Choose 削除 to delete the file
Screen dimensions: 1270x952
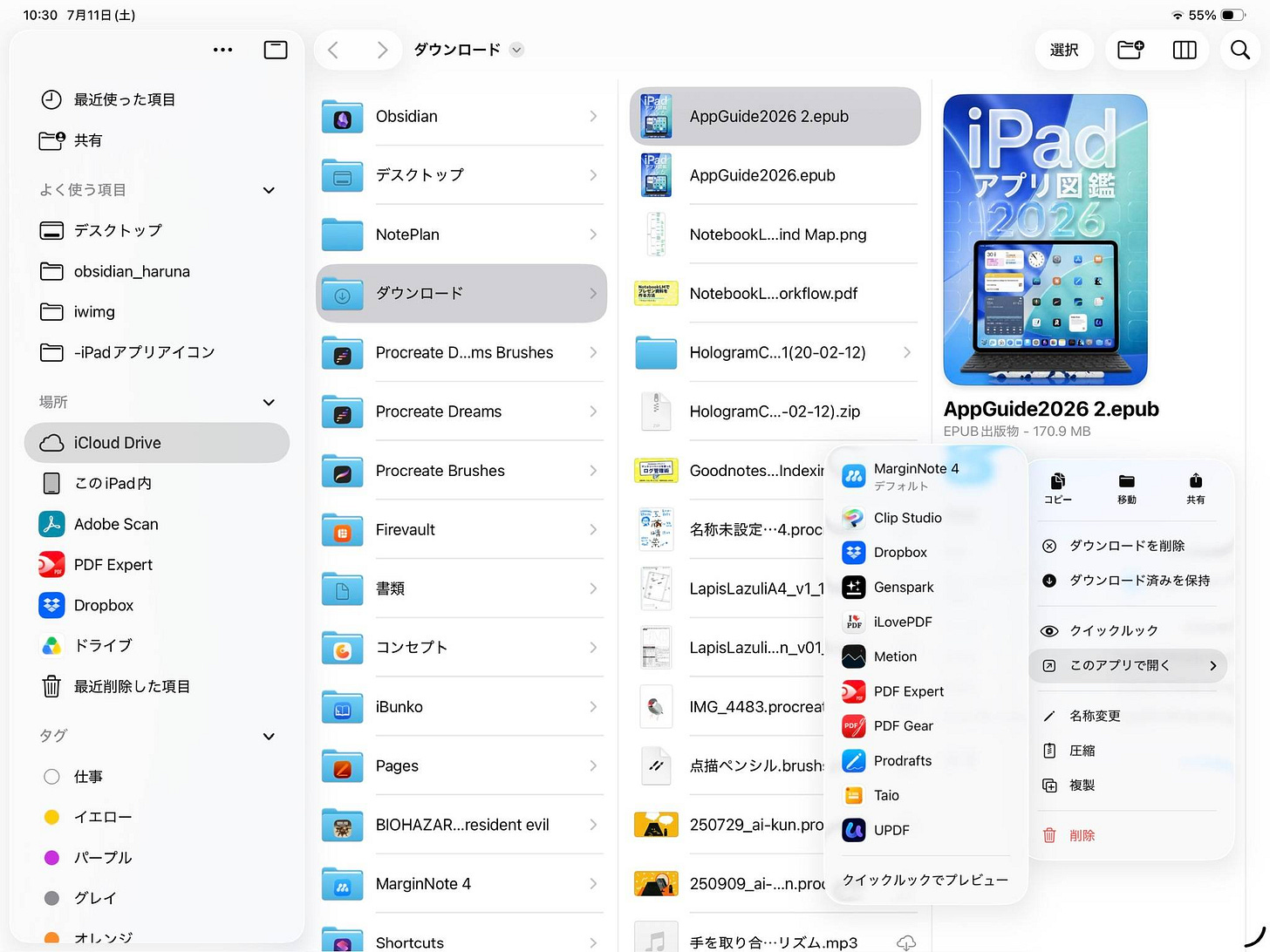pos(1129,835)
